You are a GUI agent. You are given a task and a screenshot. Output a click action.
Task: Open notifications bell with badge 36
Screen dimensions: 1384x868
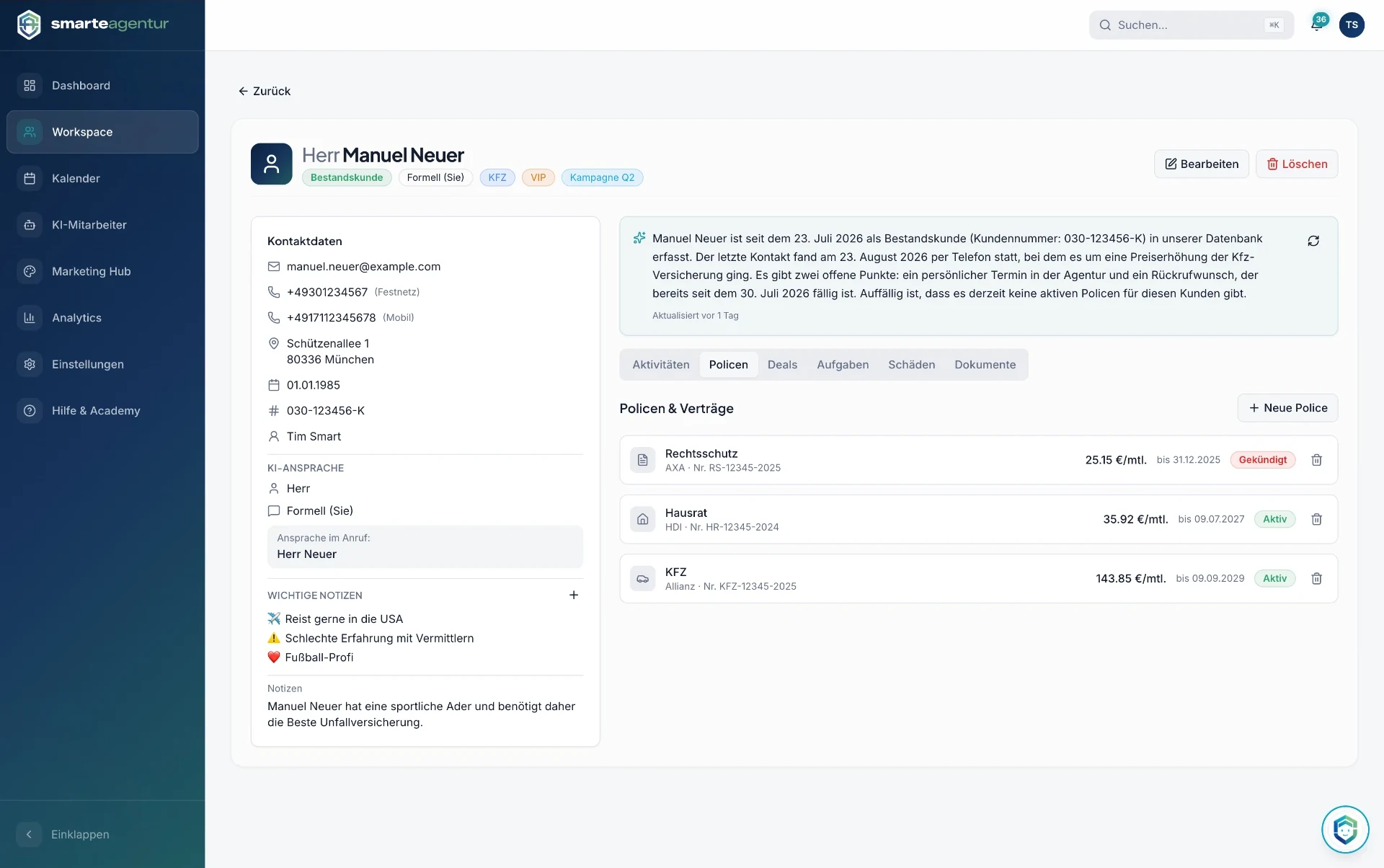[1317, 25]
